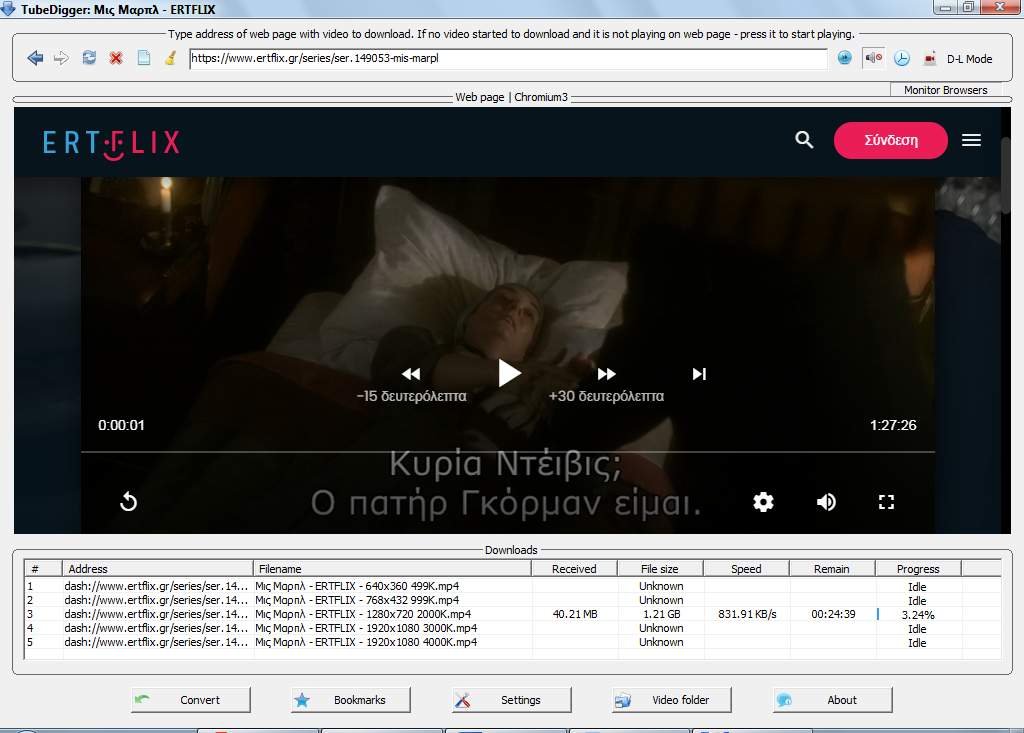The image size is (1024, 733).
Task: Rewind 15 seconds in the video
Action: [411, 374]
